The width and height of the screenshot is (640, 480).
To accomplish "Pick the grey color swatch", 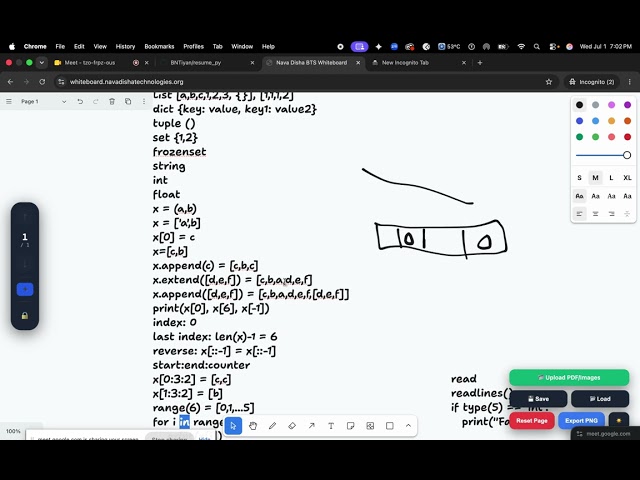I will click(596, 105).
